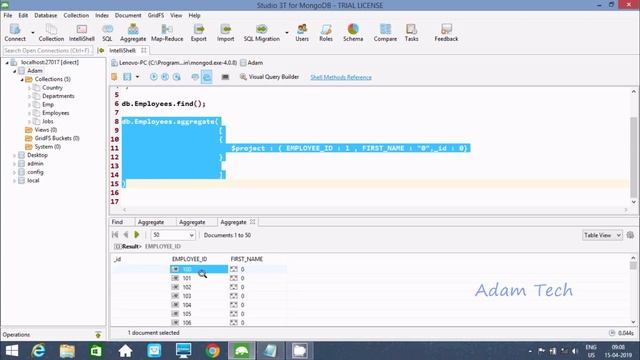The width and height of the screenshot is (640, 360).
Task: Select the Views (0) folder
Action: pyautogui.click(x=45, y=130)
